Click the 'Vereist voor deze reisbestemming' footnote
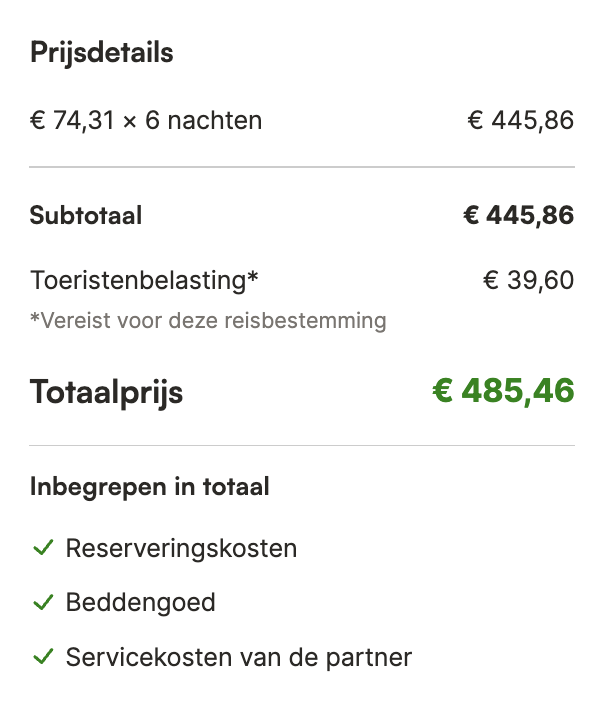 (208, 321)
